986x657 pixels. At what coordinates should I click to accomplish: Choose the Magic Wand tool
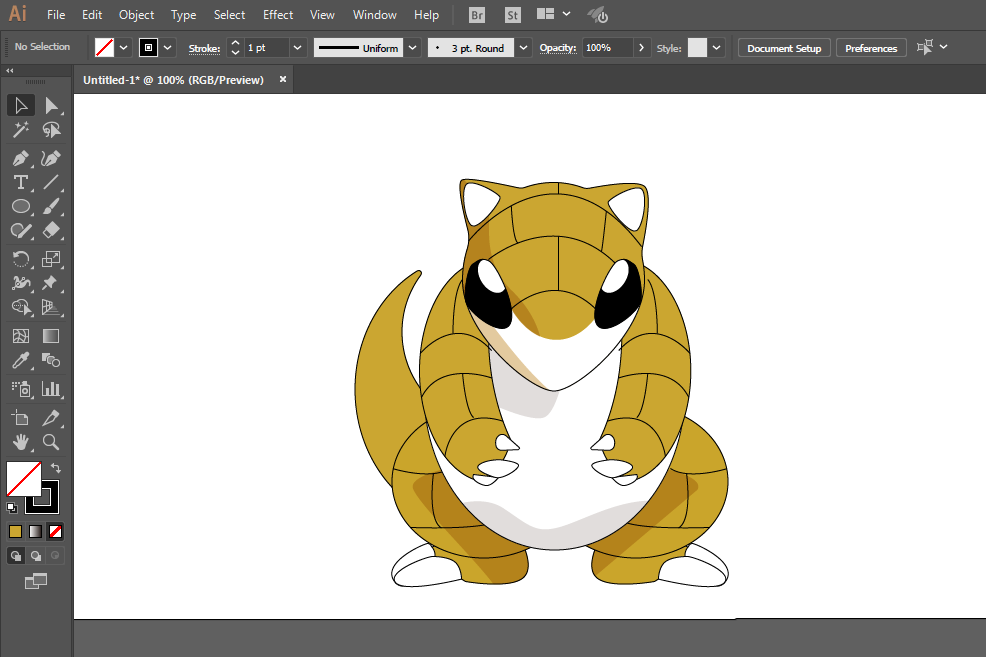(20, 130)
